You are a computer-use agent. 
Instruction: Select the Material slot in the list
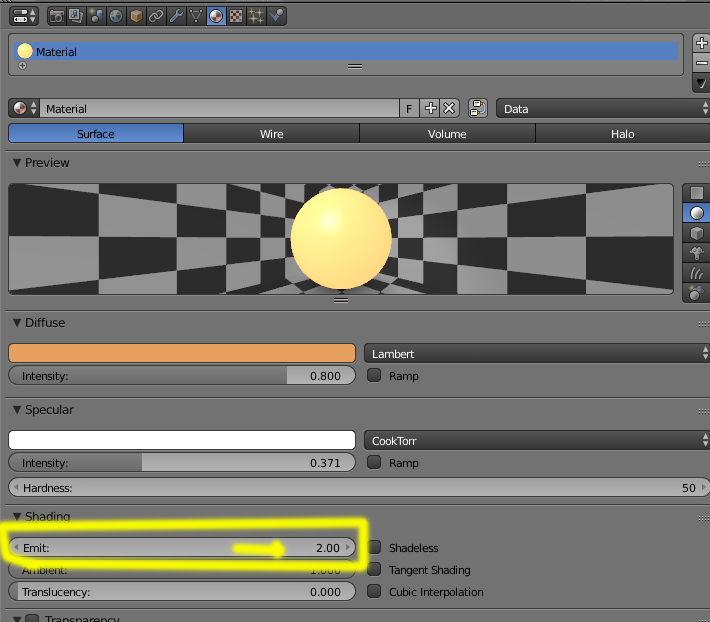[x=346, y=52]
